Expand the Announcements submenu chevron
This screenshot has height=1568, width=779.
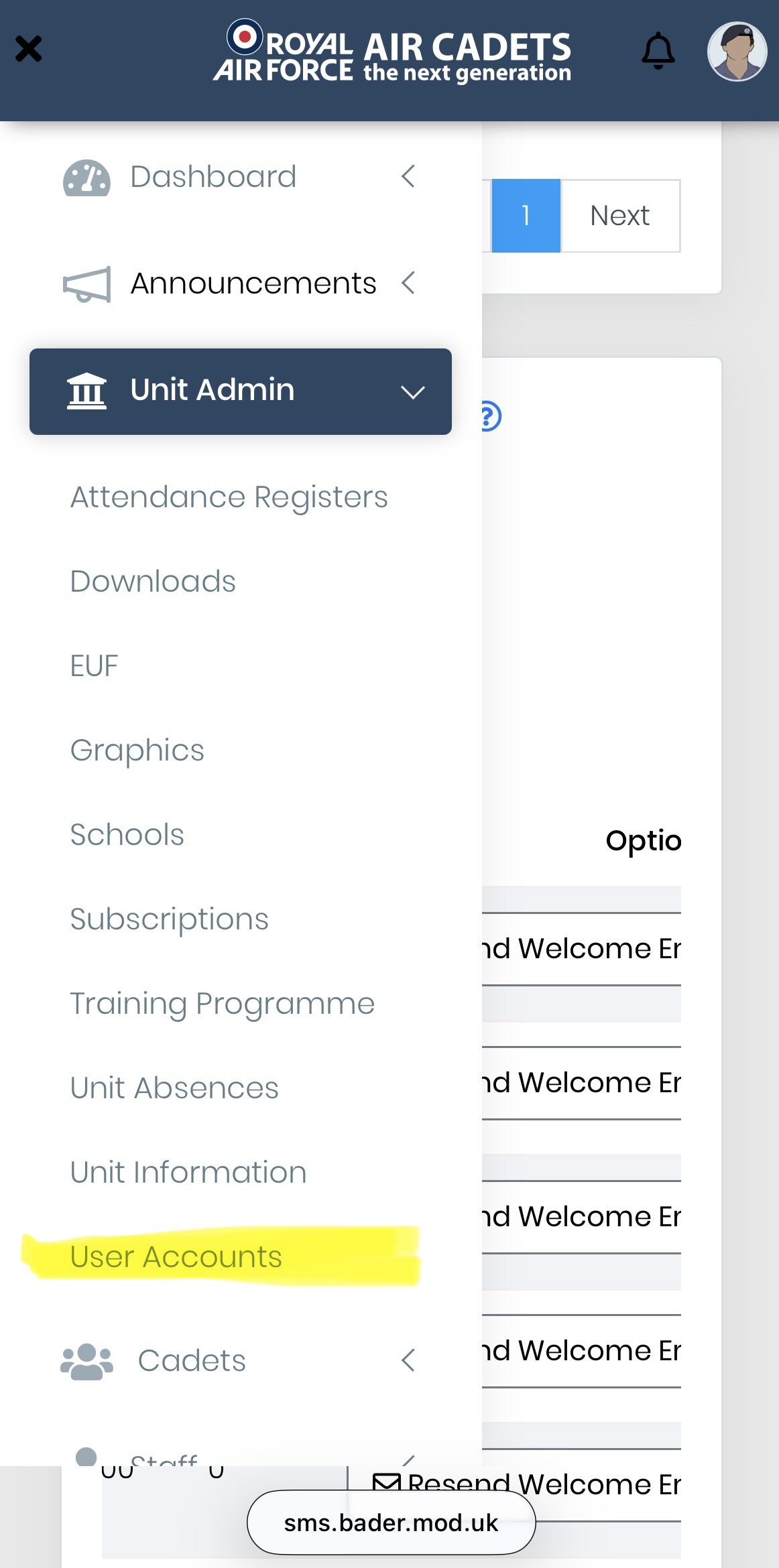pos(408,283)
